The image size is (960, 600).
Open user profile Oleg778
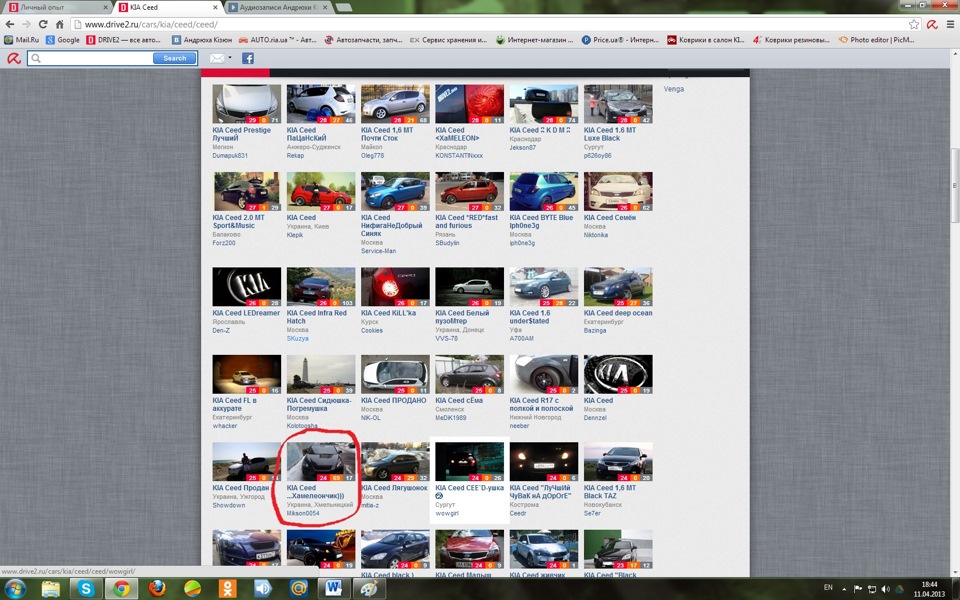372,156
